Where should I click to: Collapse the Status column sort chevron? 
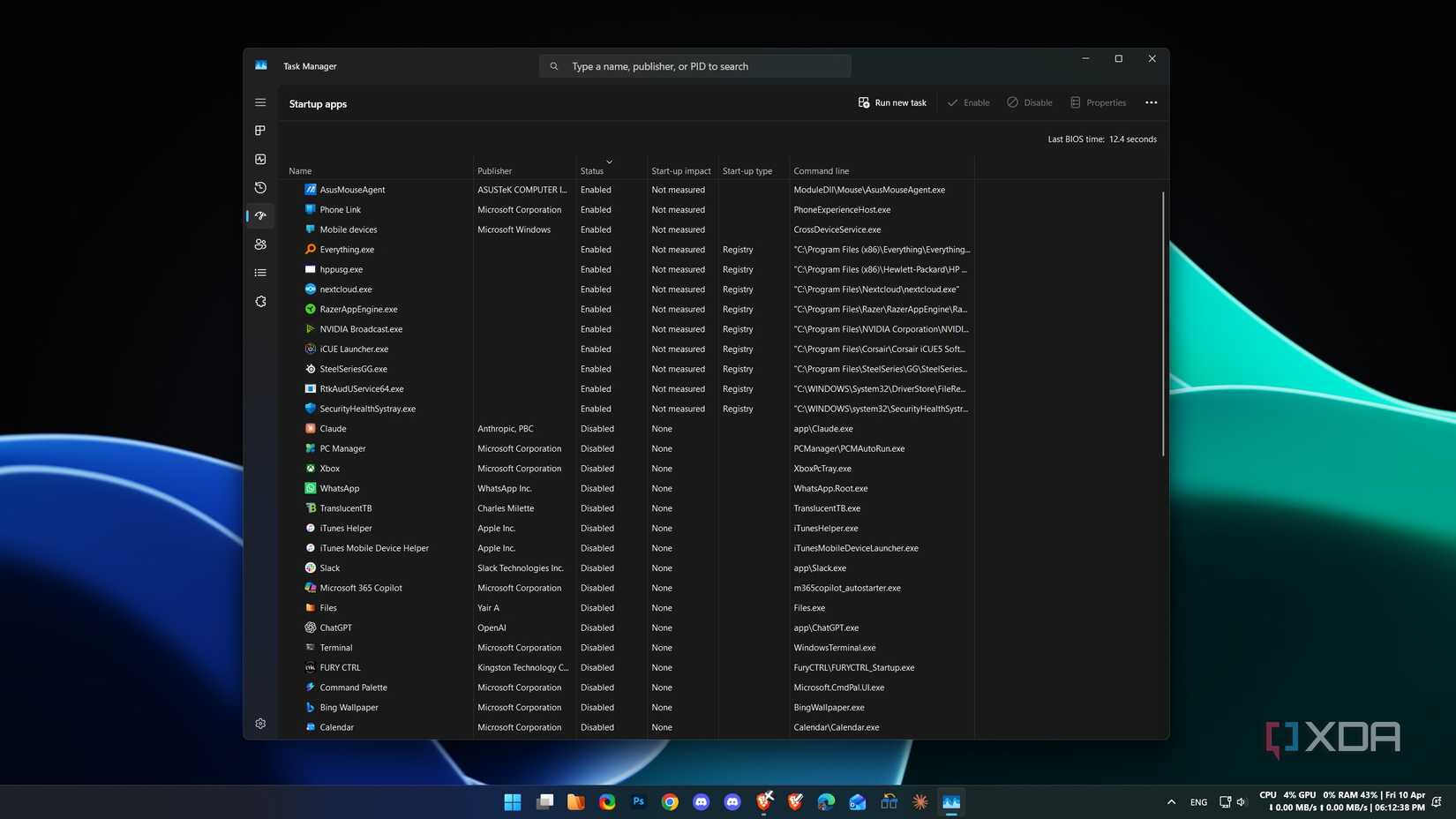(609, 162)
